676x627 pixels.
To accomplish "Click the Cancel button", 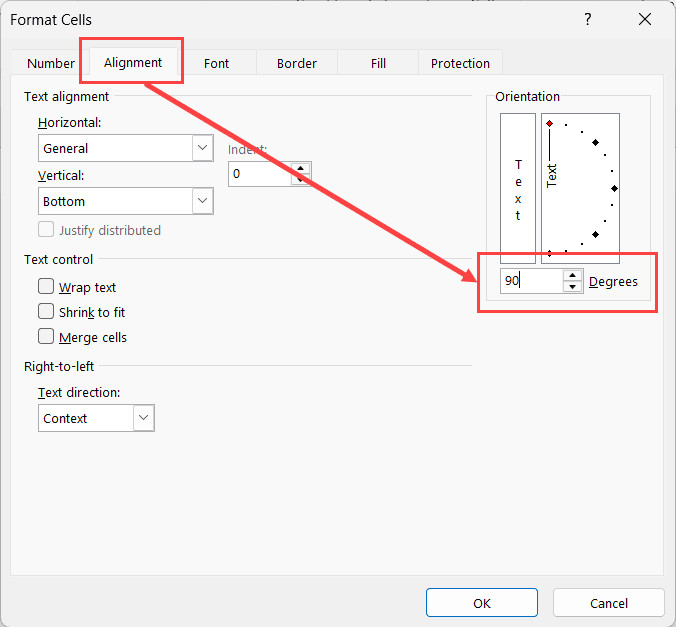I will (x=608, y=603).
